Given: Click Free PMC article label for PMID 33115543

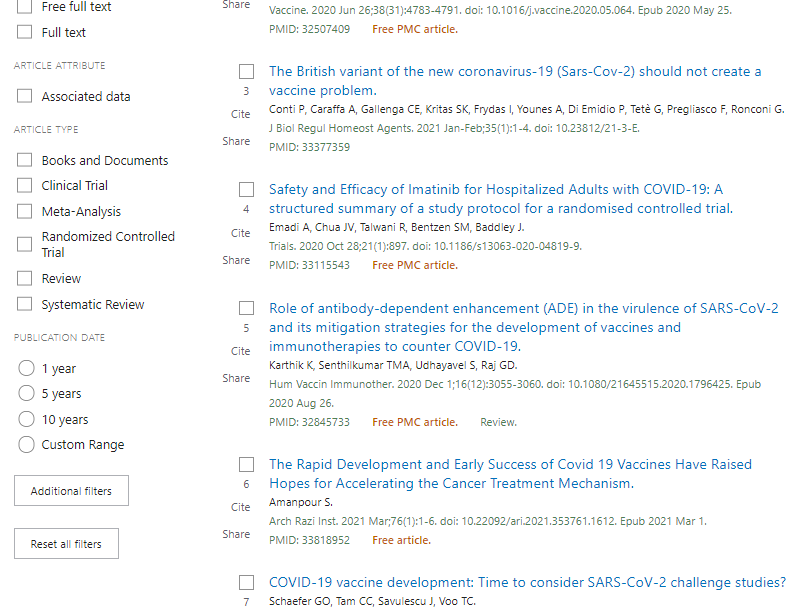Looking at the screenshot, I should [x=415, y=265].
